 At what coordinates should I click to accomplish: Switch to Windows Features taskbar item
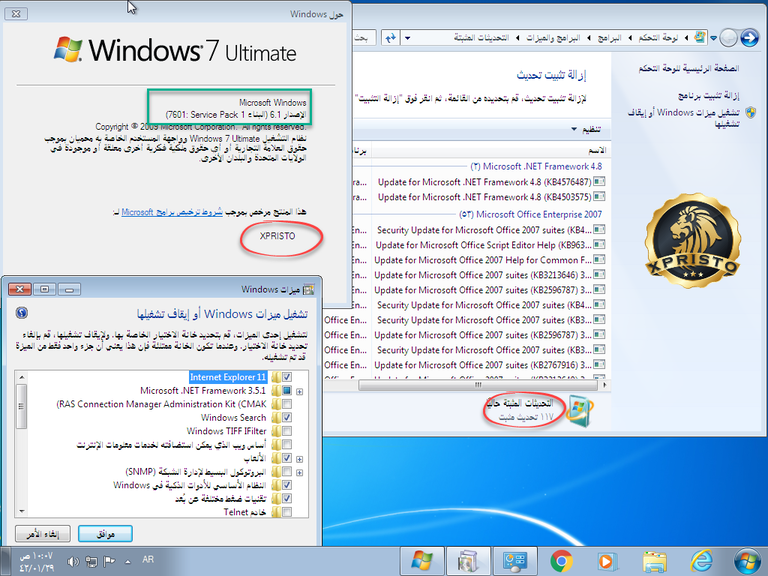(468, 561)
